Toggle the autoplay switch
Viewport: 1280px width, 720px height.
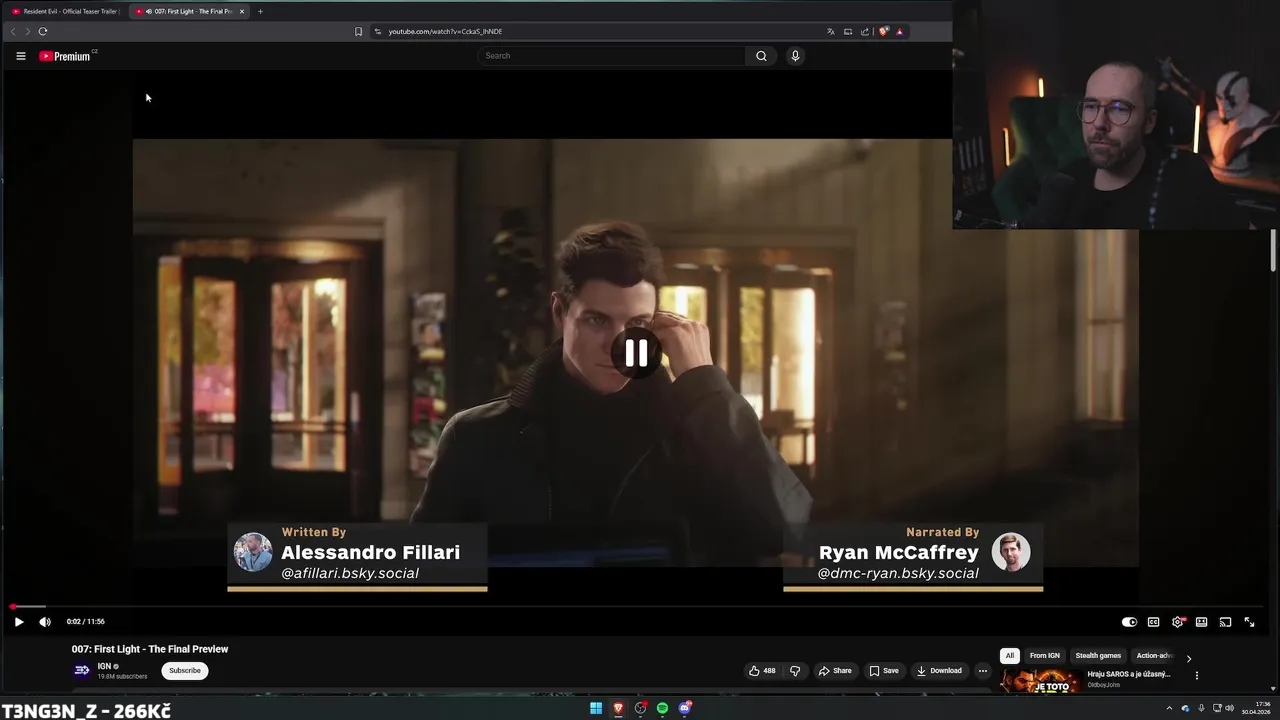coord(1129,622)
